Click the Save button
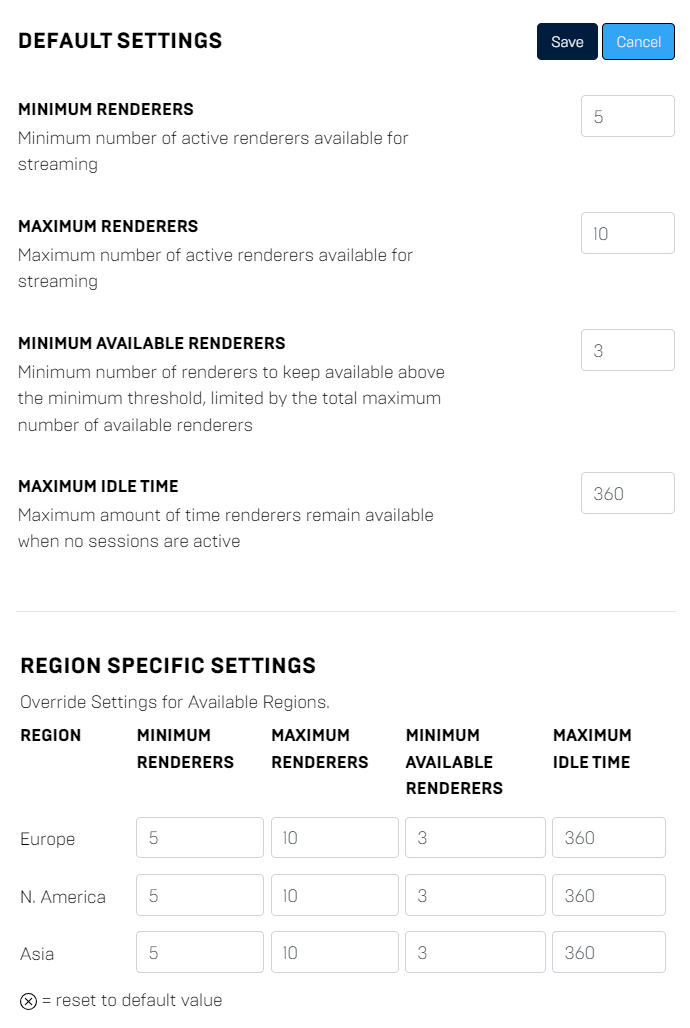Viewport: 690px width, 1028px height. (567, 41)
